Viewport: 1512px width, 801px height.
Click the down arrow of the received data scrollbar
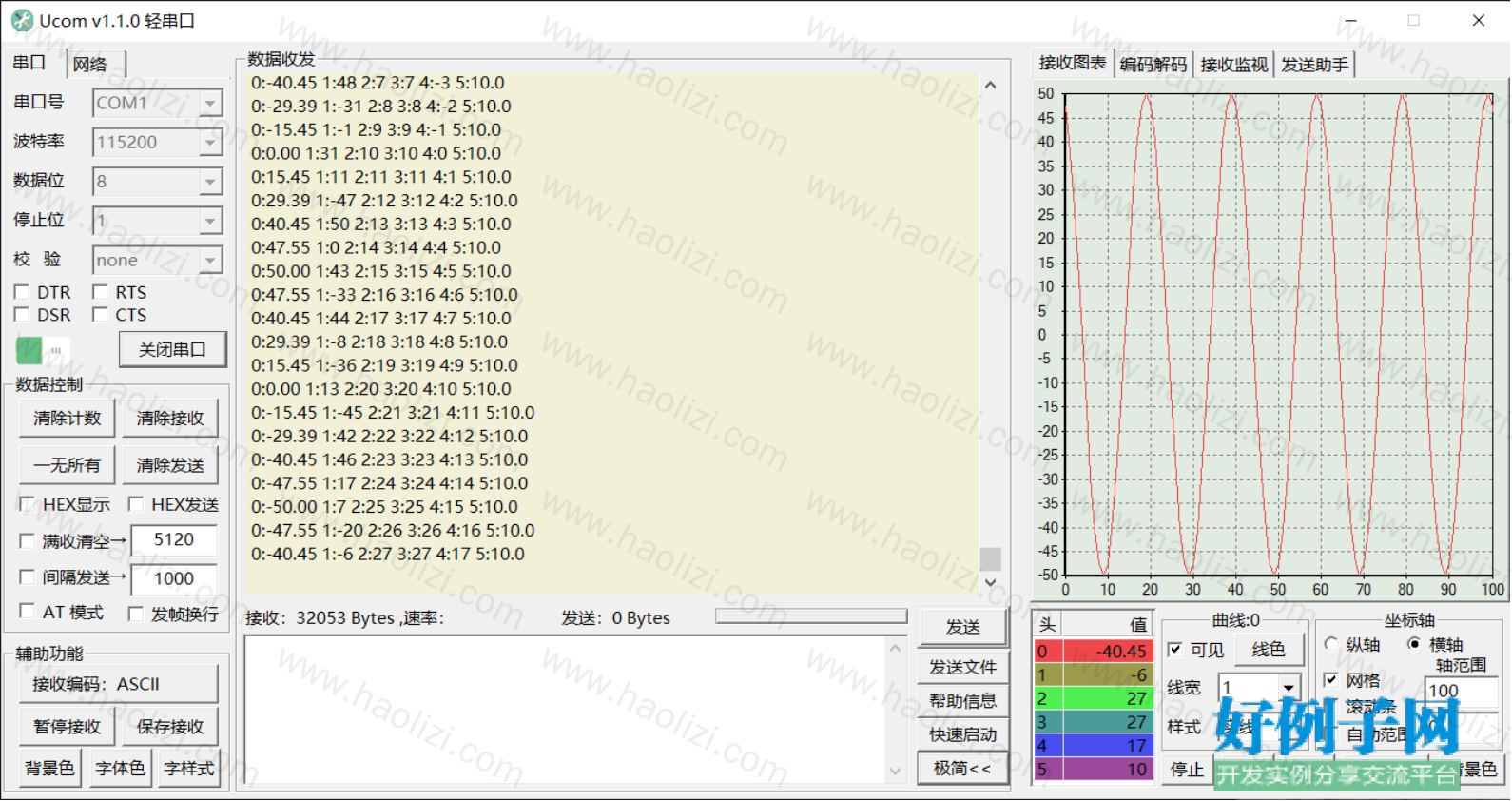pyautogui.click(x=991, y=582)
